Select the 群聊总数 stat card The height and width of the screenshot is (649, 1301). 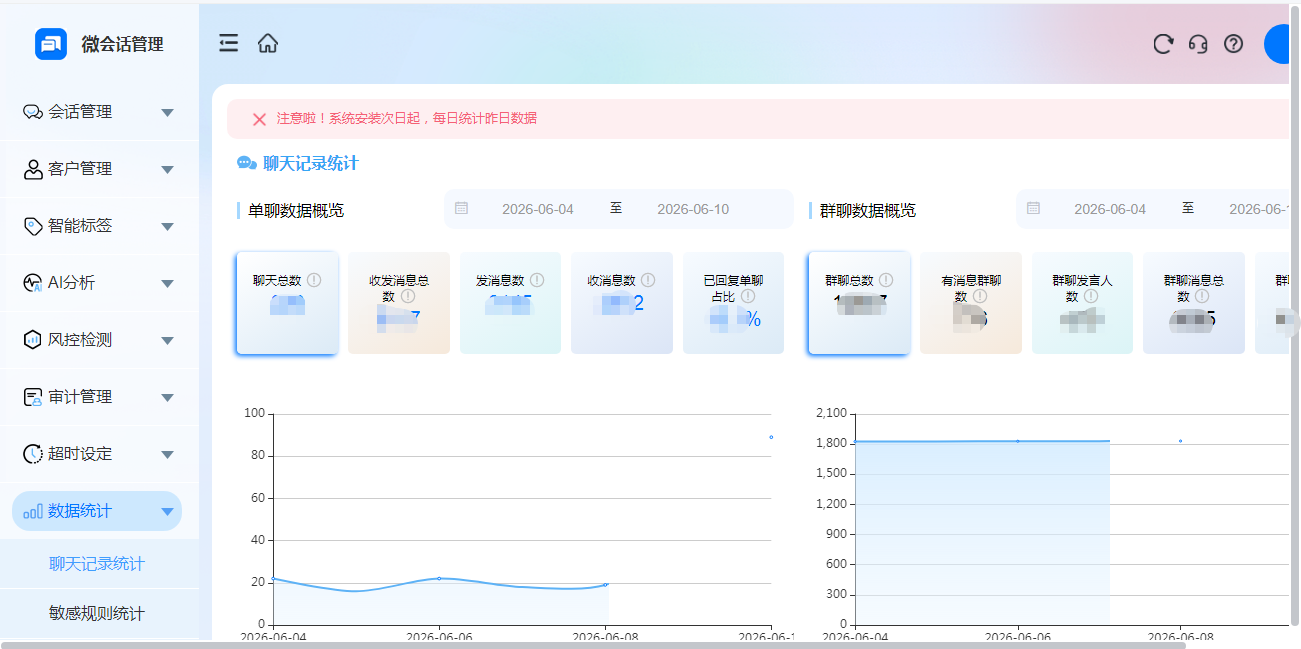[859, 303]
